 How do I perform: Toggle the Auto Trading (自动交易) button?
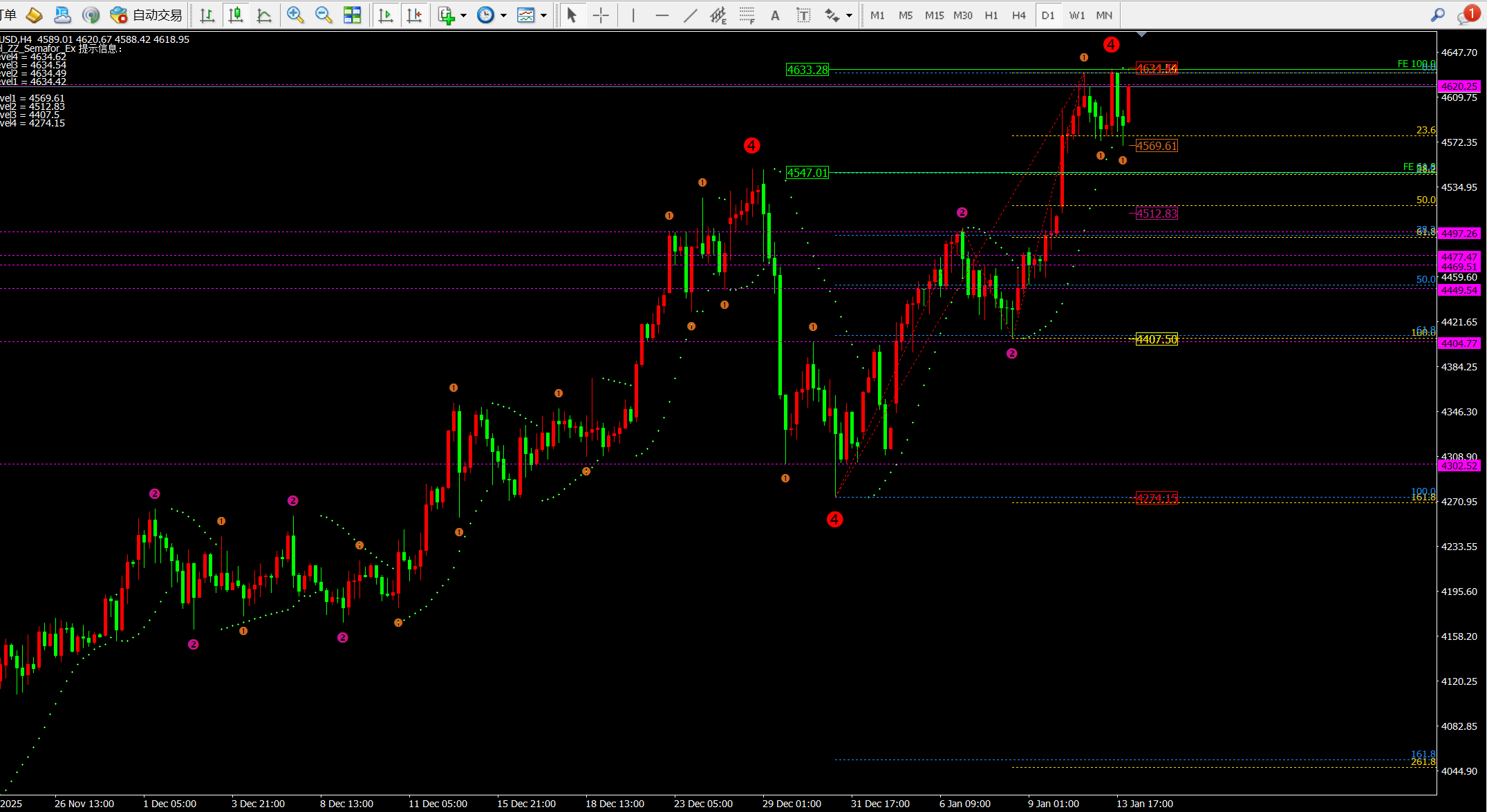147,15
